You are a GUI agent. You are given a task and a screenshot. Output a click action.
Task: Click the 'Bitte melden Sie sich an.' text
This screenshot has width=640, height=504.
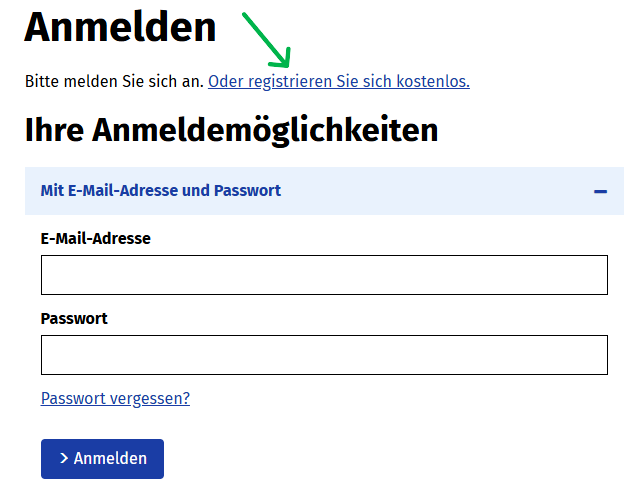click(114, 81)
